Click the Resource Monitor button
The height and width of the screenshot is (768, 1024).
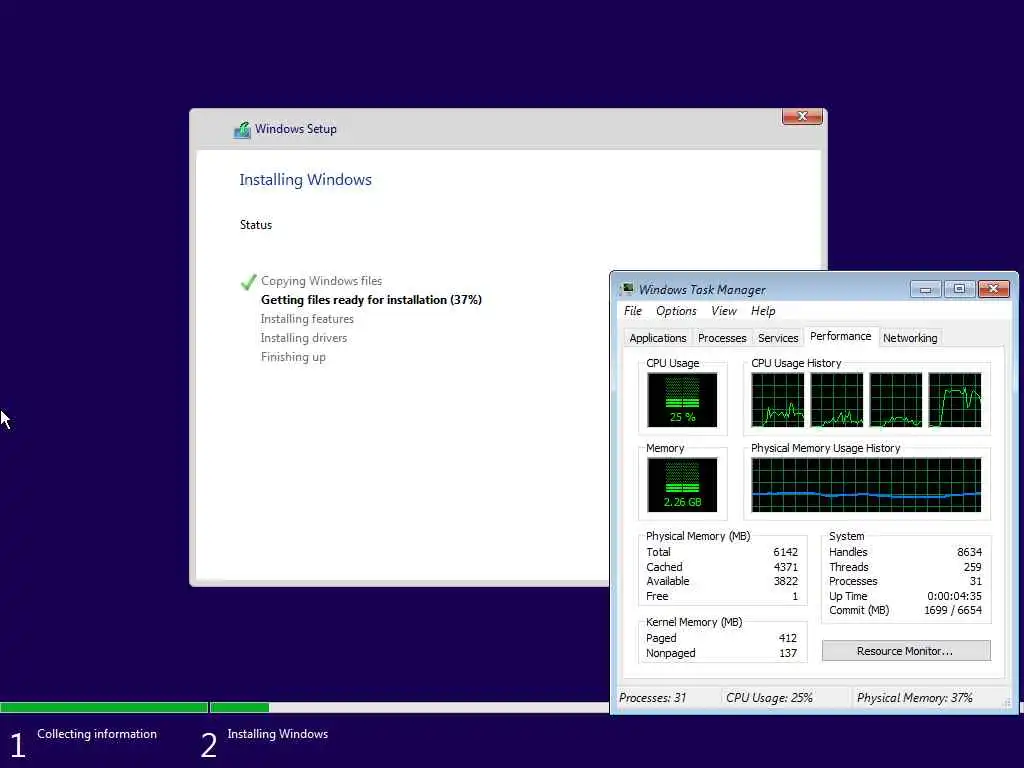pos(905,650)
